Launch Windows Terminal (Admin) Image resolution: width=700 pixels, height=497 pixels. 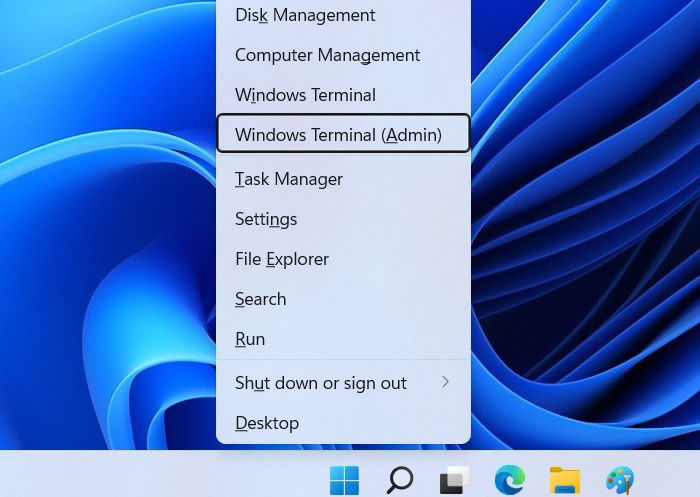pyautogui.click(x=343, y=134)
